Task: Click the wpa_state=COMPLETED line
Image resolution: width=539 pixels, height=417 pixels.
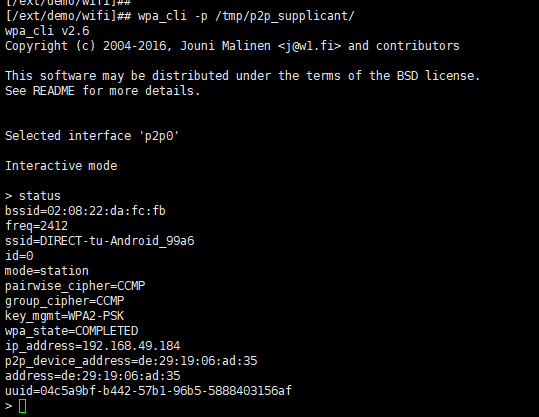Action: point(72,331)
